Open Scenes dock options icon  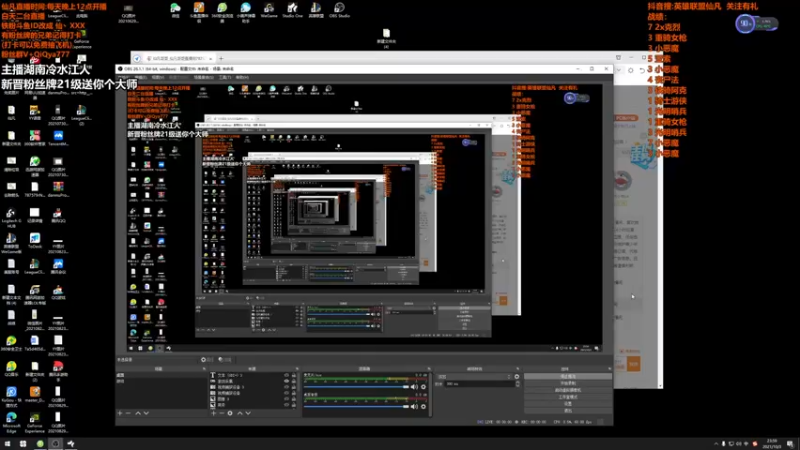point(204,368)
